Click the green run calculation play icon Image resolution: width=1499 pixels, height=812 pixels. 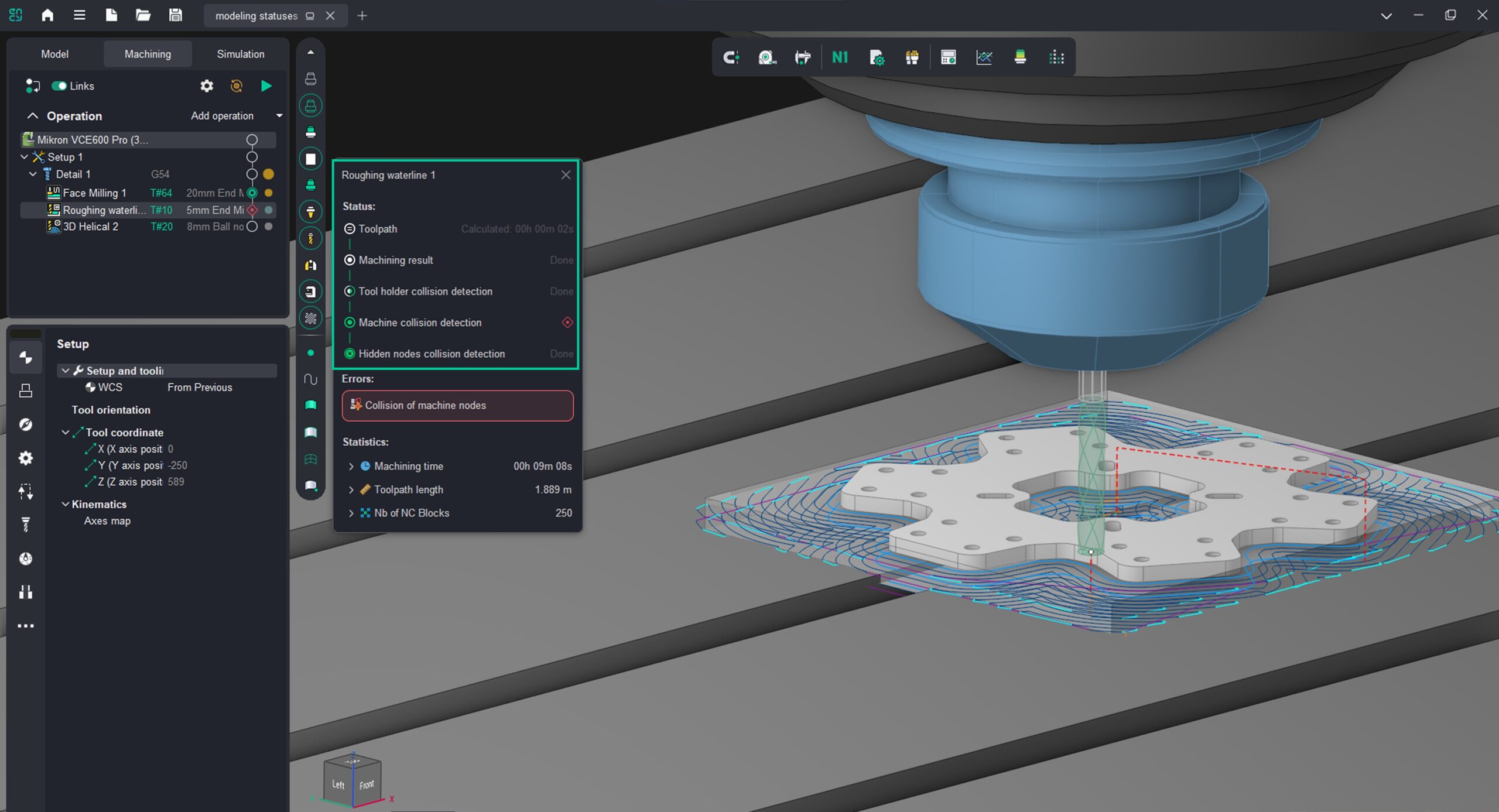coord(266,86)
